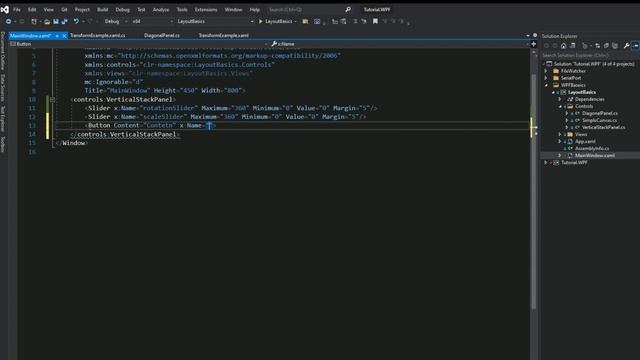Open the Test Explorer side tab
Screen dimensions: 640x360
[x=3, y=119]
